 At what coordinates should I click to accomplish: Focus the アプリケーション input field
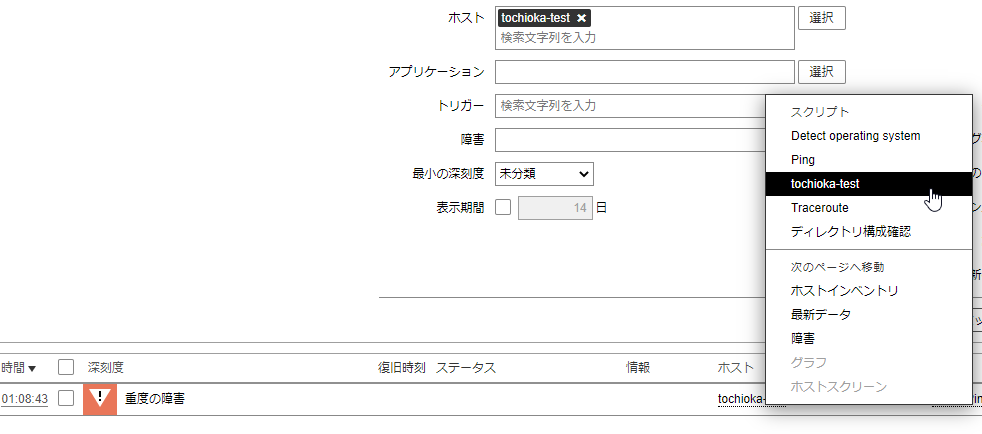point(644,72)
